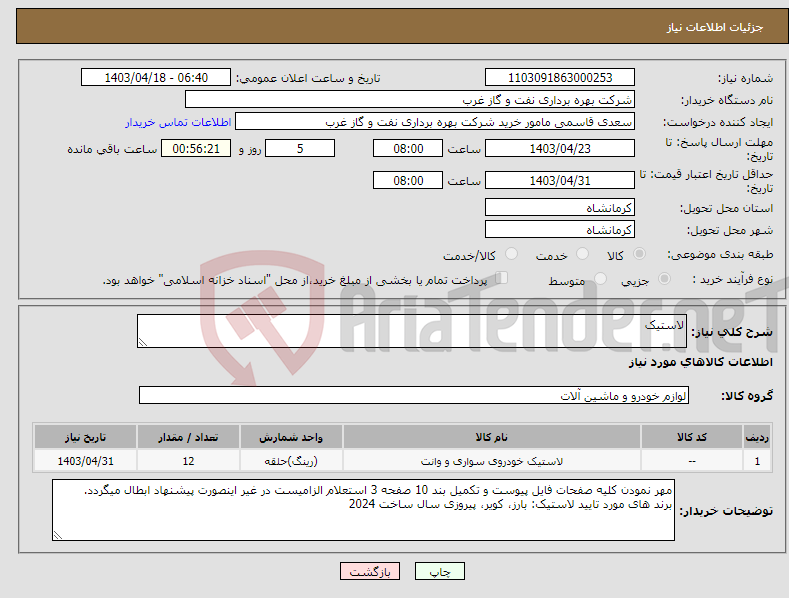Click delivery province field کرمانشاه

coord(560,207)
